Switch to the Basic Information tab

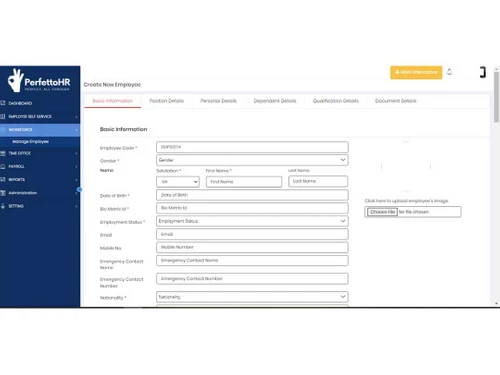113,101
